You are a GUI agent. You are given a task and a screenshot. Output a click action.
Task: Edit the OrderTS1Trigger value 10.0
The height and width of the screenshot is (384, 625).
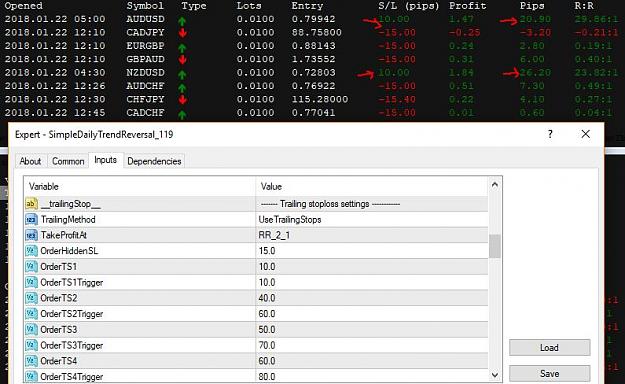coord(267,282)
